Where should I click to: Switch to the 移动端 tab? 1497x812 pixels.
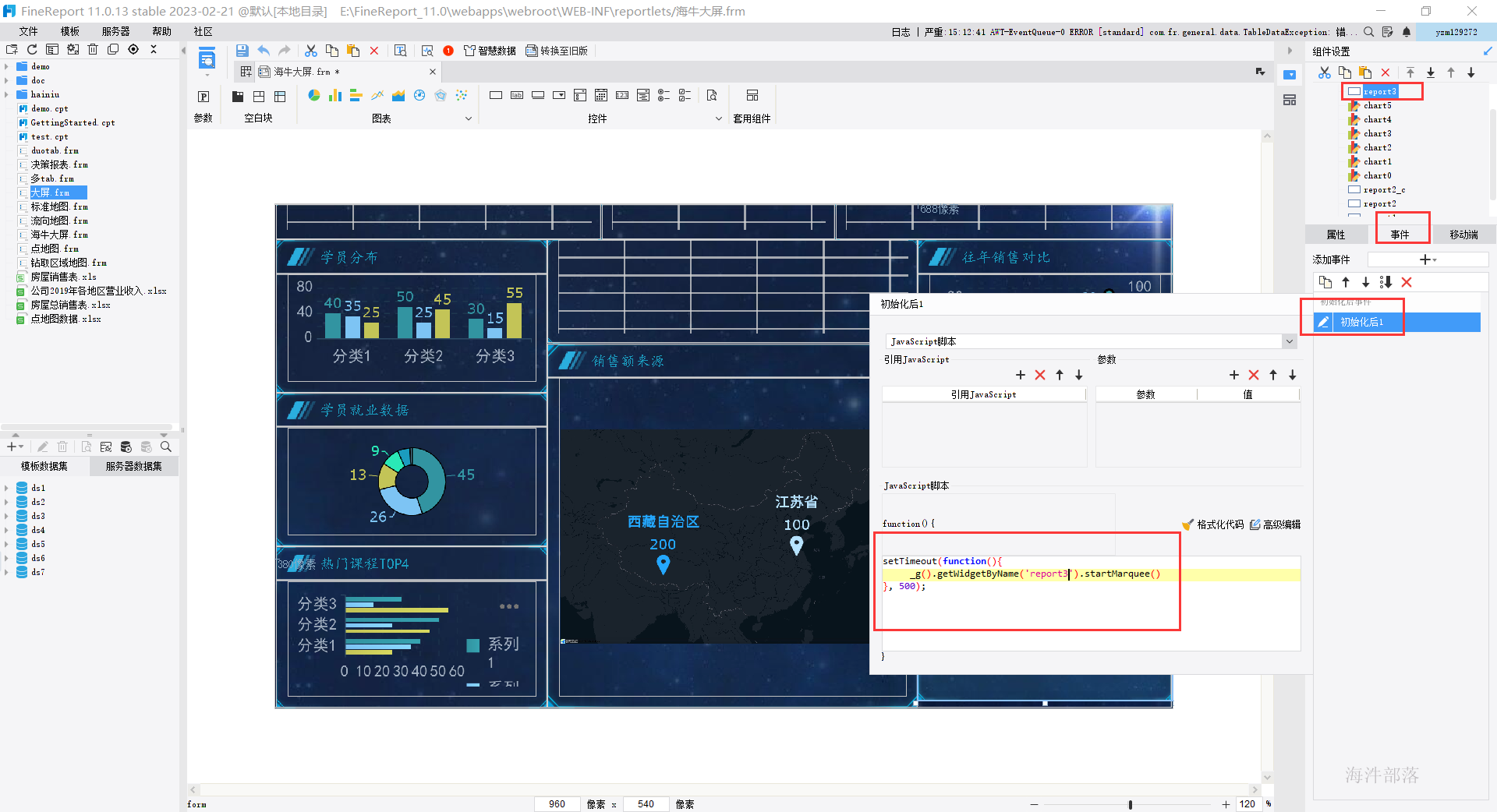(x=1463, y=235)
